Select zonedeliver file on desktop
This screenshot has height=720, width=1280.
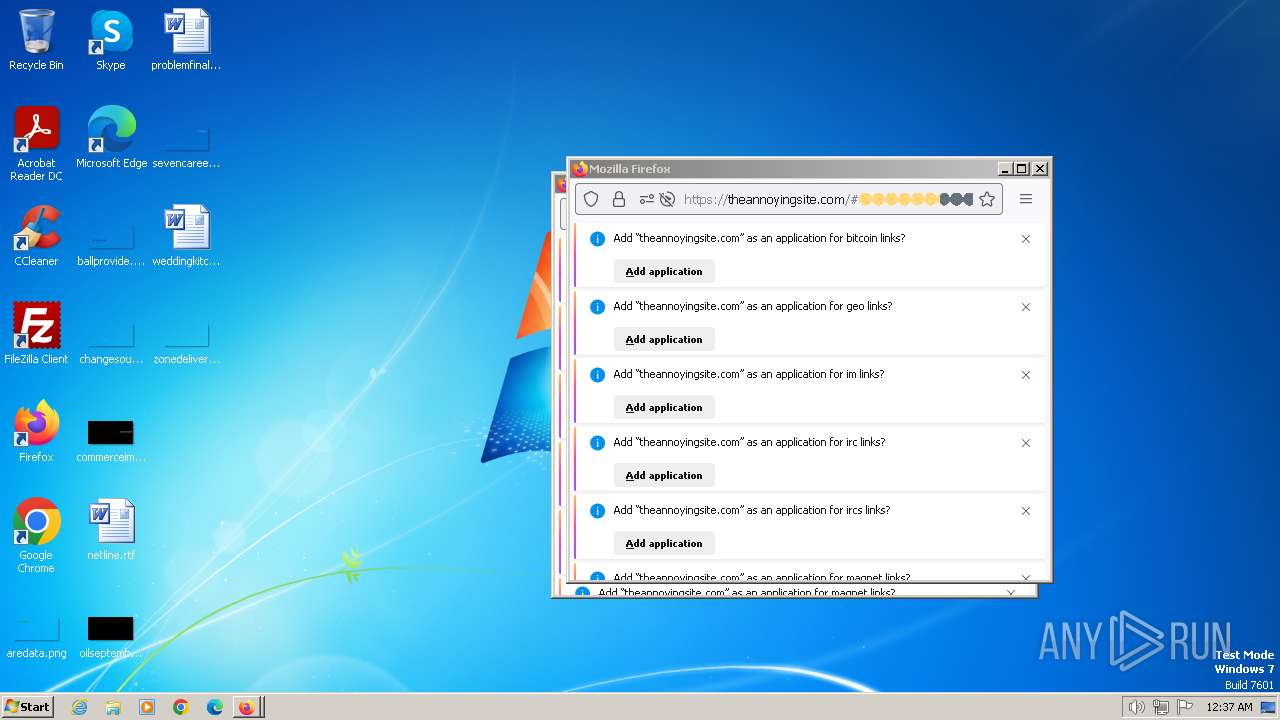tap(186, 343)
